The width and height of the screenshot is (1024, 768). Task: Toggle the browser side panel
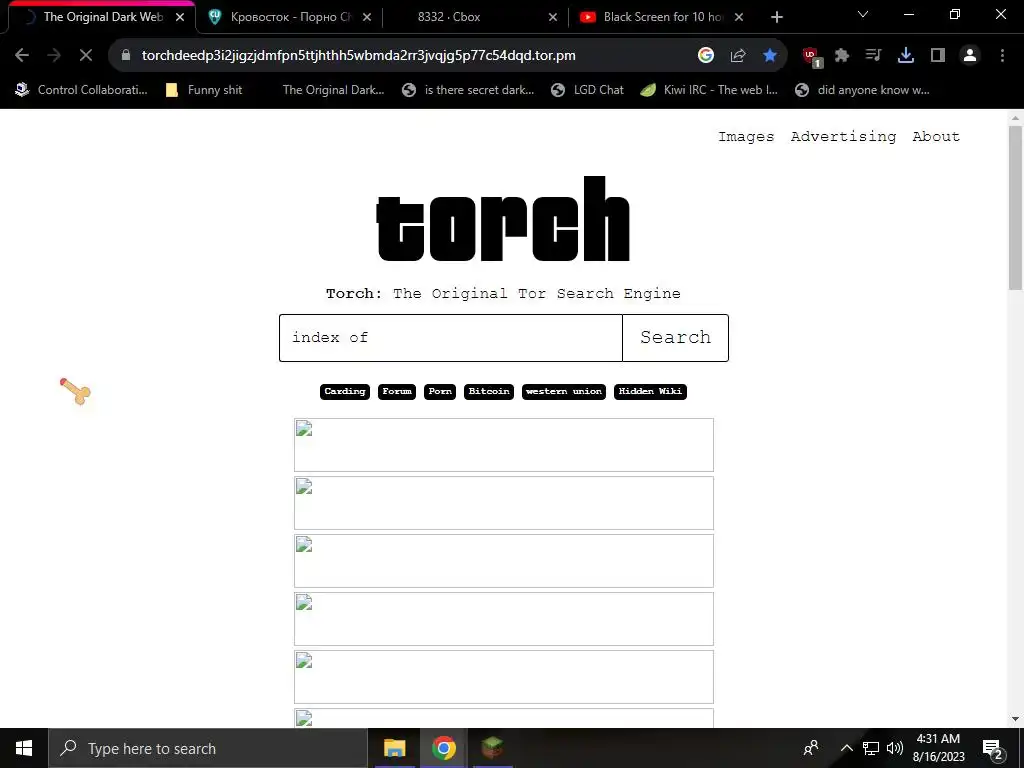pos(938,56)
